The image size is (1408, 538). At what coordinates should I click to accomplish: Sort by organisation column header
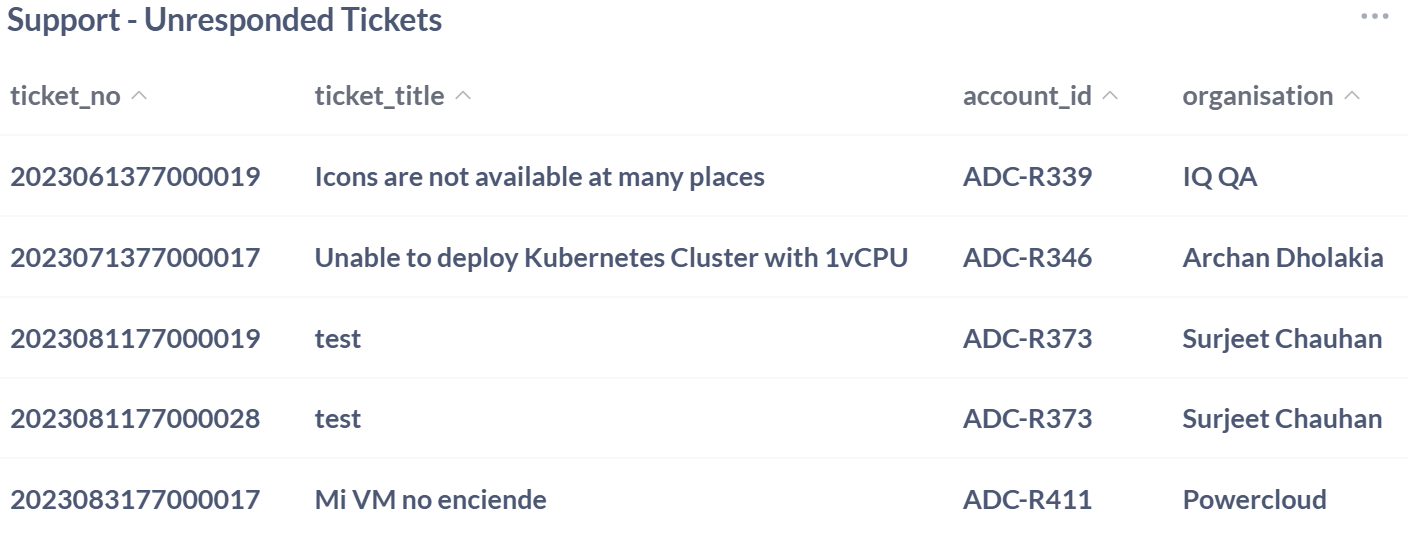(x=1257, y=96)
